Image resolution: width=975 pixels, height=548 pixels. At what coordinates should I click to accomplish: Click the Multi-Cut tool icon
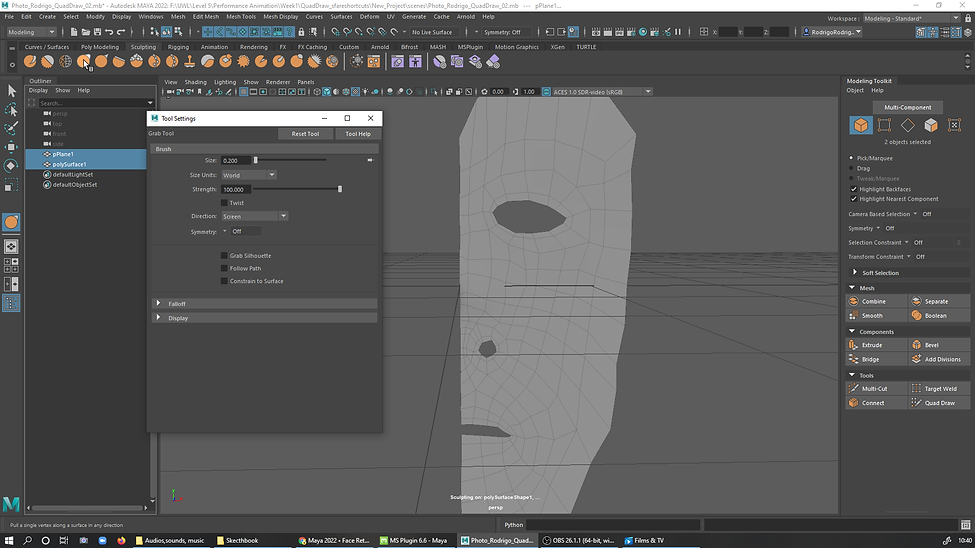tap(854, 388)
